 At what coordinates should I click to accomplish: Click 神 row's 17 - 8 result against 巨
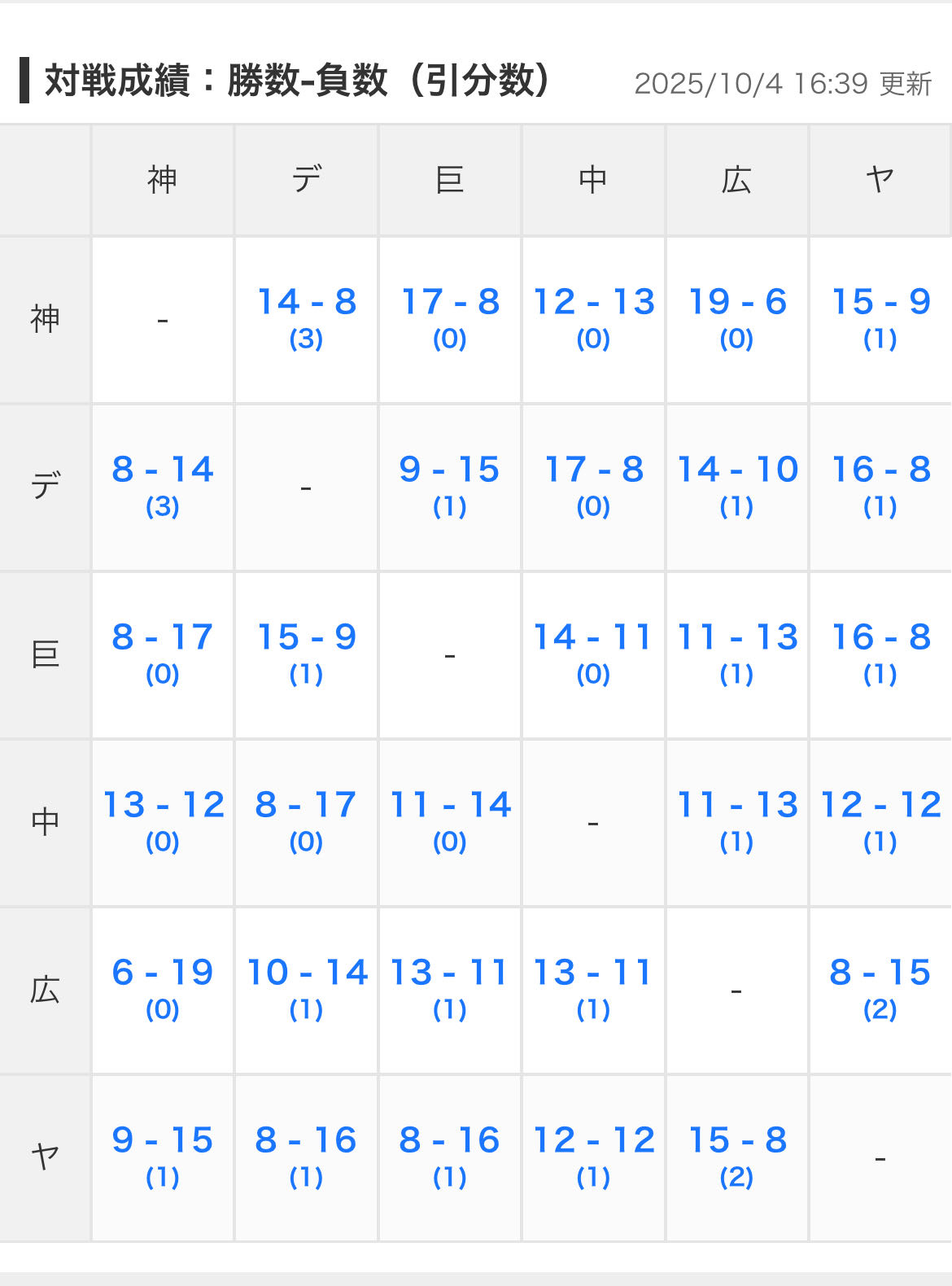450,303
